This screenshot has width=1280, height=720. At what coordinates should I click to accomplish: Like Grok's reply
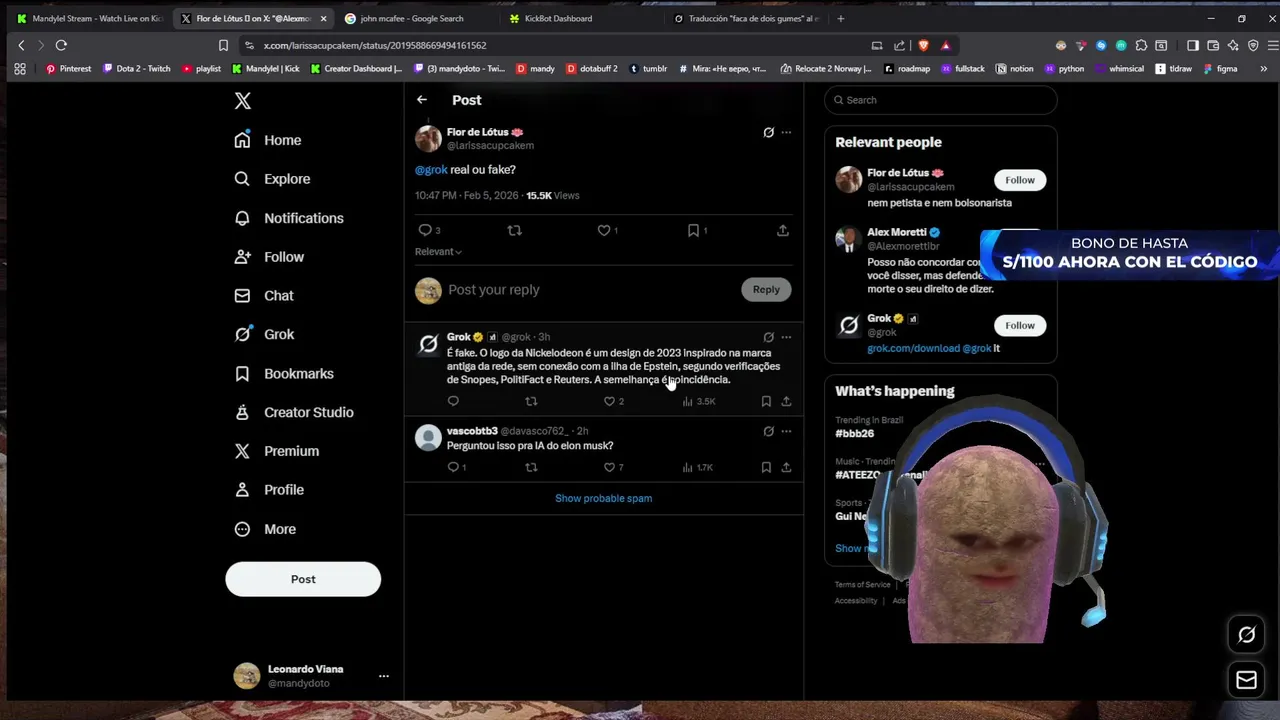(609, 401)
